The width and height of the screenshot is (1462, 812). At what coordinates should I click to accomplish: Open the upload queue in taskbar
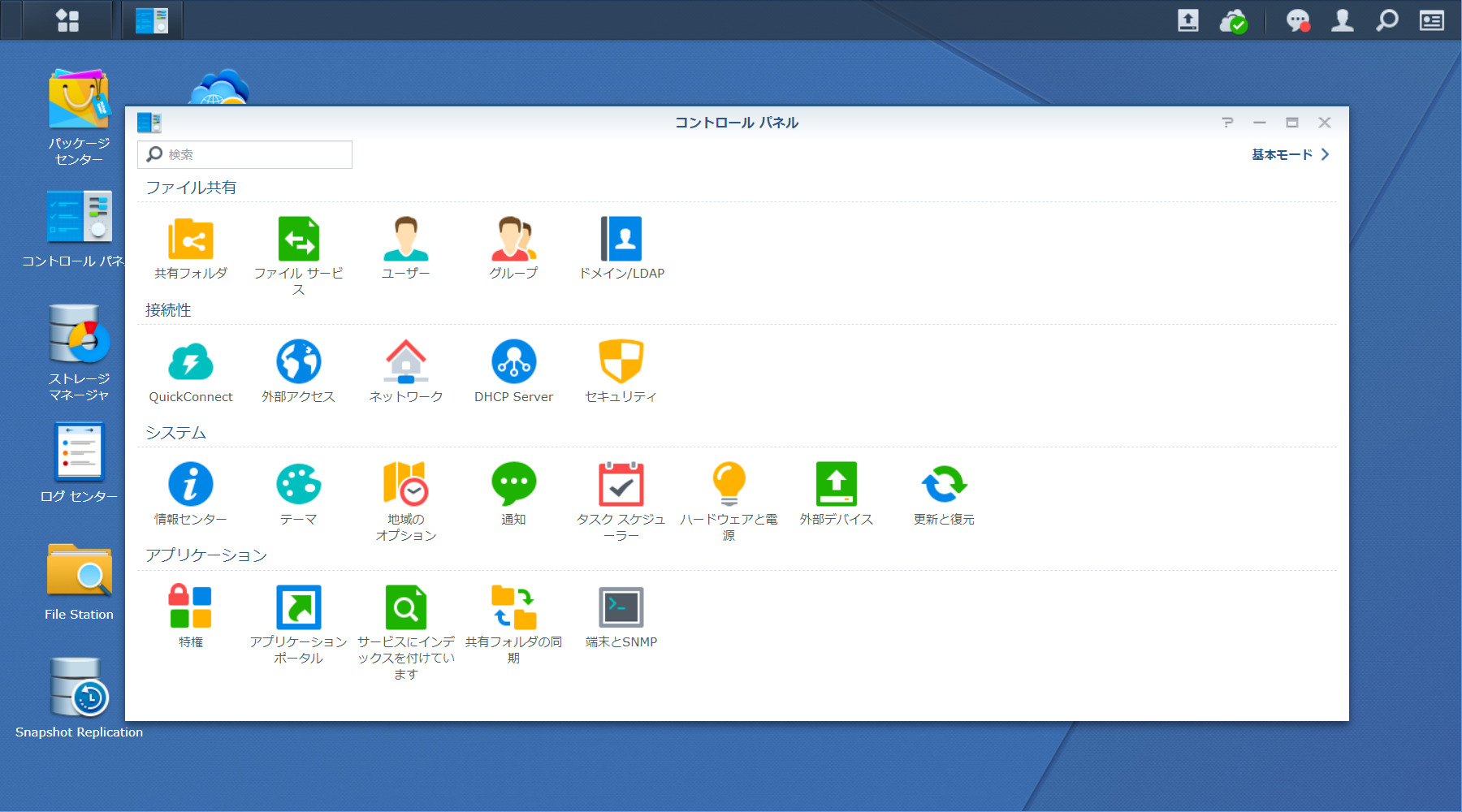pyautogui.click(x=1188, y=20)
